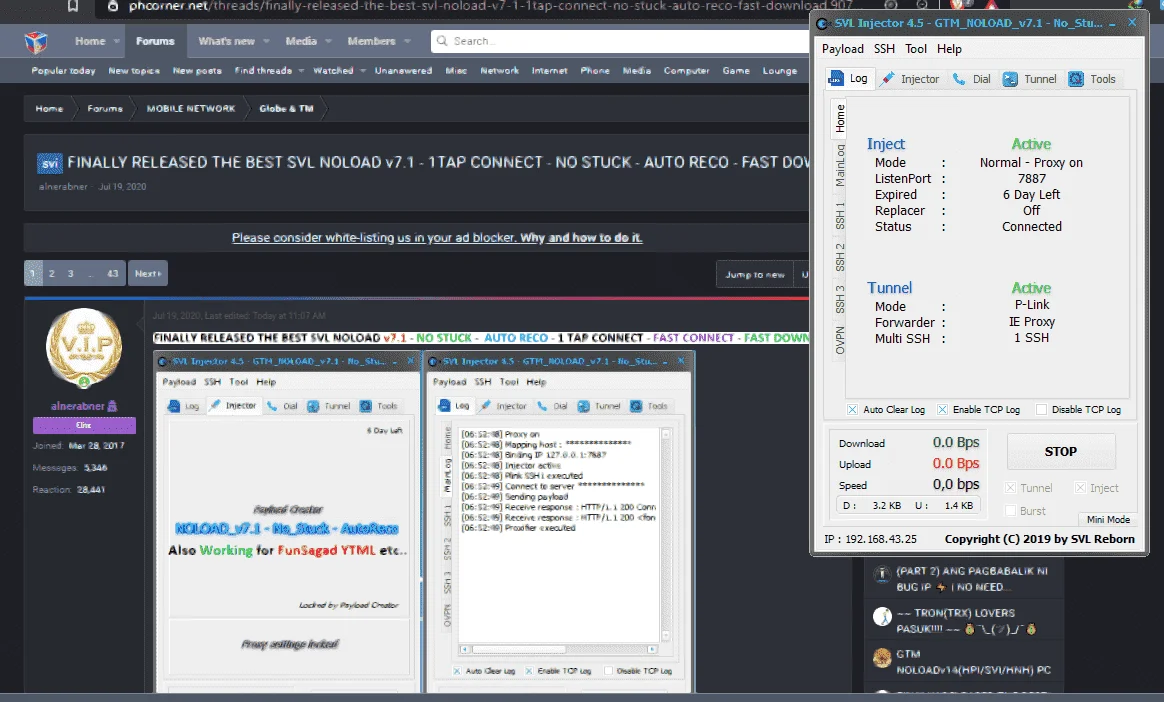Click the Home breadcrumb
1164x702 pixels.
point(49,108)
